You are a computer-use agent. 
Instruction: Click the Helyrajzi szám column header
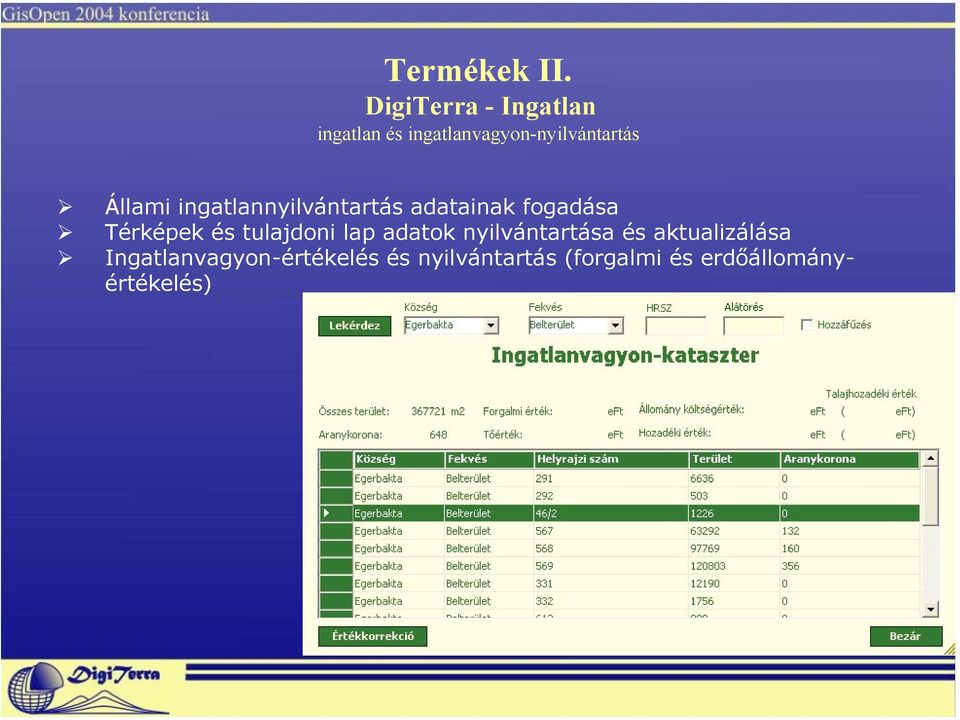pyautogui.click(x=611, y=459)
